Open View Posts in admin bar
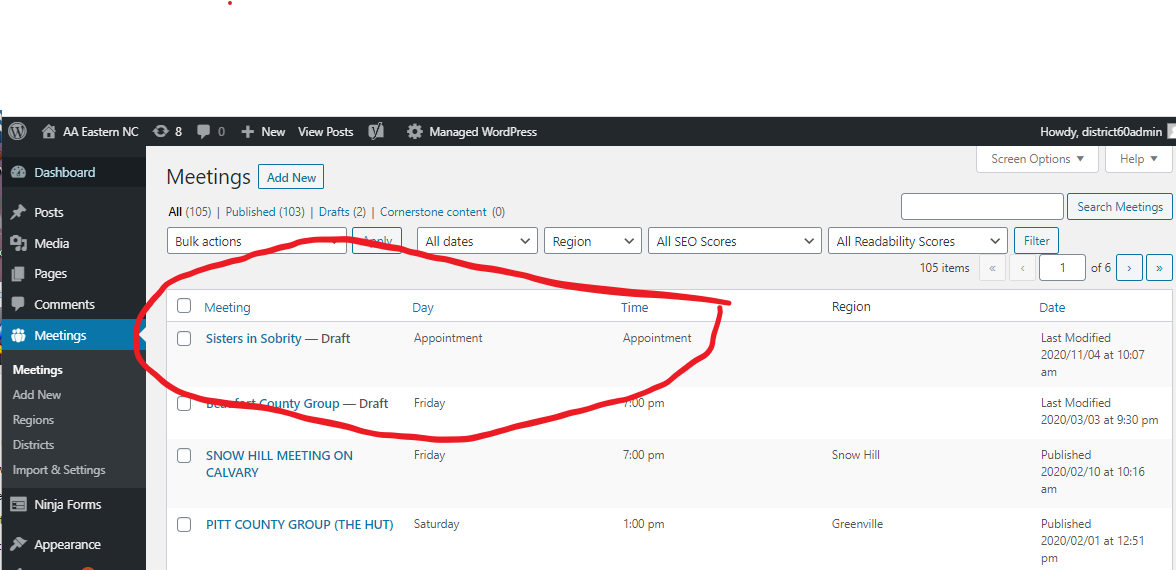Viewport: 1176px width, 570px height. click(x=326, y=132)
